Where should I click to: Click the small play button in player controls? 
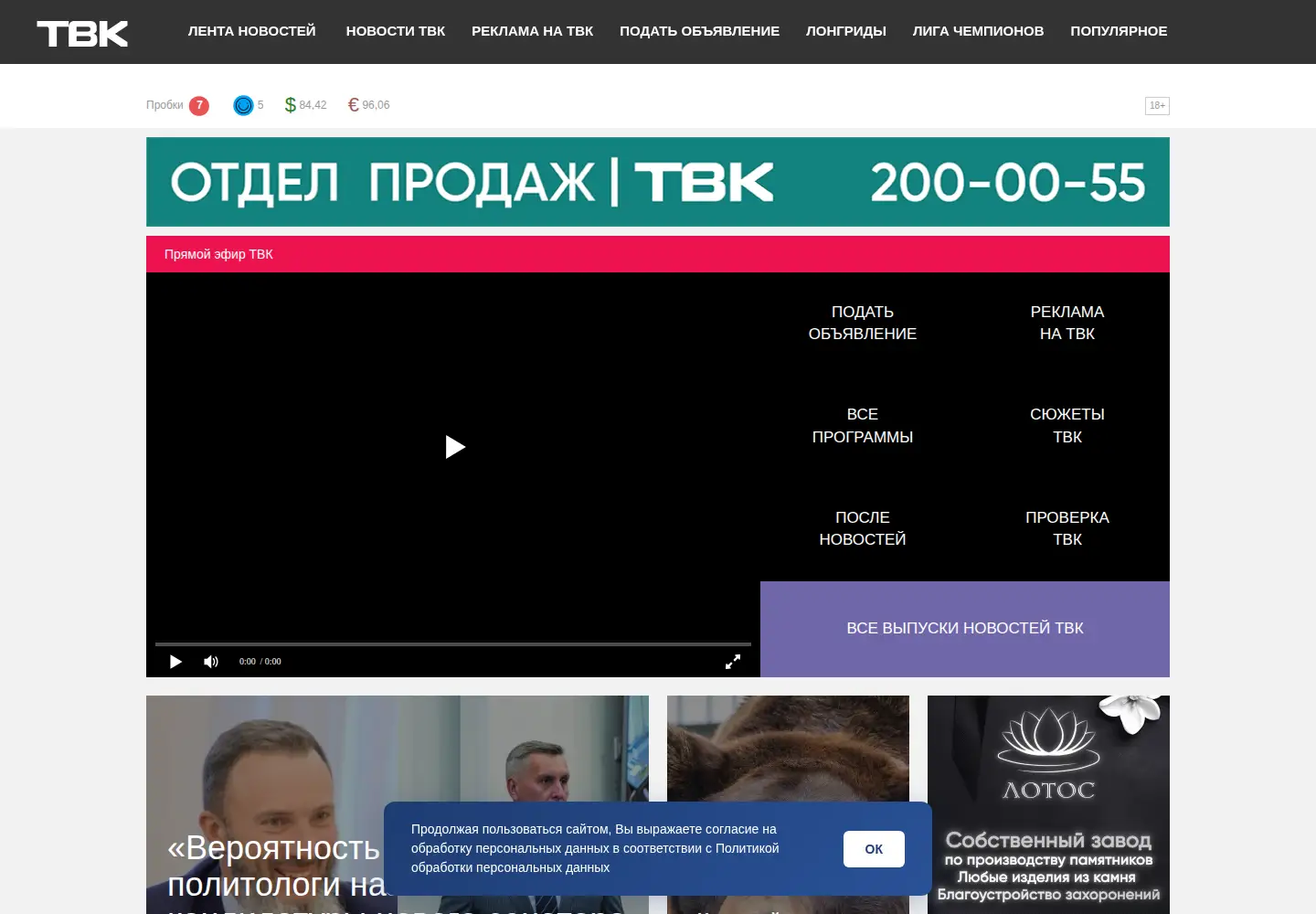(175, 662)
